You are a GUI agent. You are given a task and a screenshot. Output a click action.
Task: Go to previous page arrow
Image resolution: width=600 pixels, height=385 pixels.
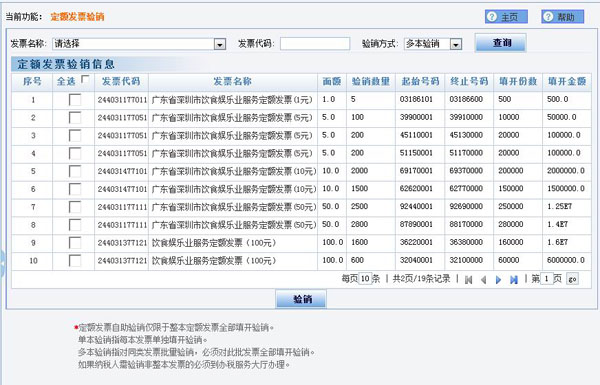(484, 280)
